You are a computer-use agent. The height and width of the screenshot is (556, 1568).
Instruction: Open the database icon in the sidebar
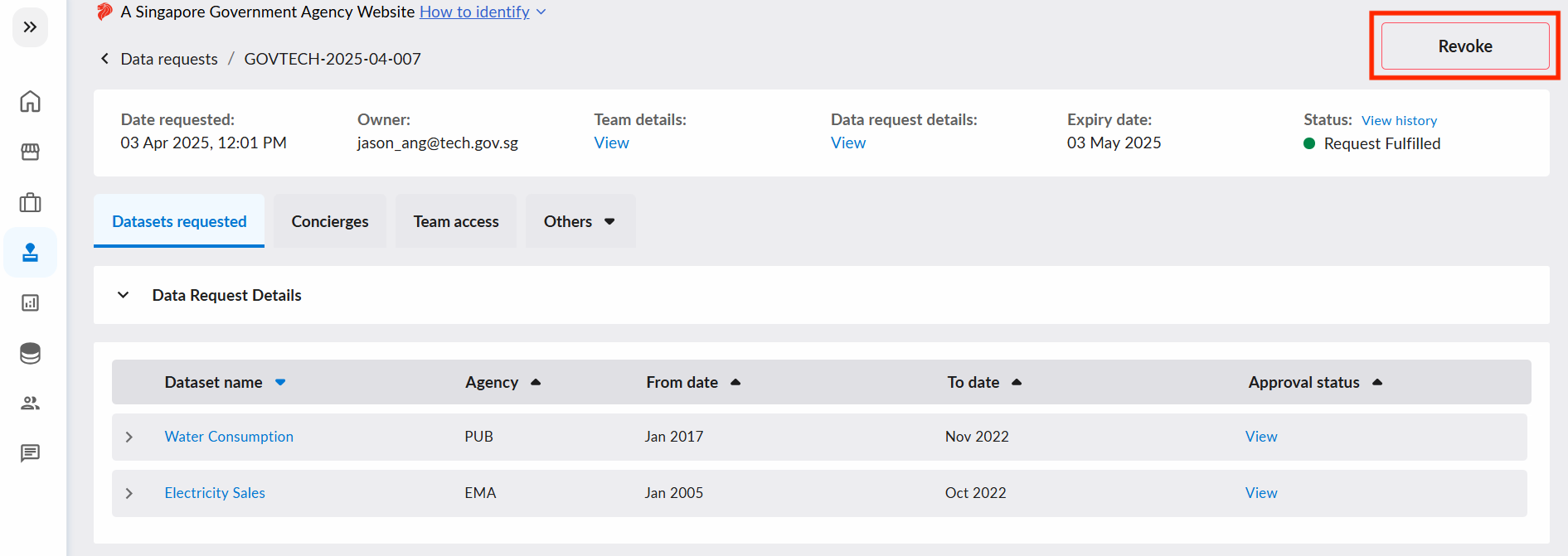[x=30, y=353]
